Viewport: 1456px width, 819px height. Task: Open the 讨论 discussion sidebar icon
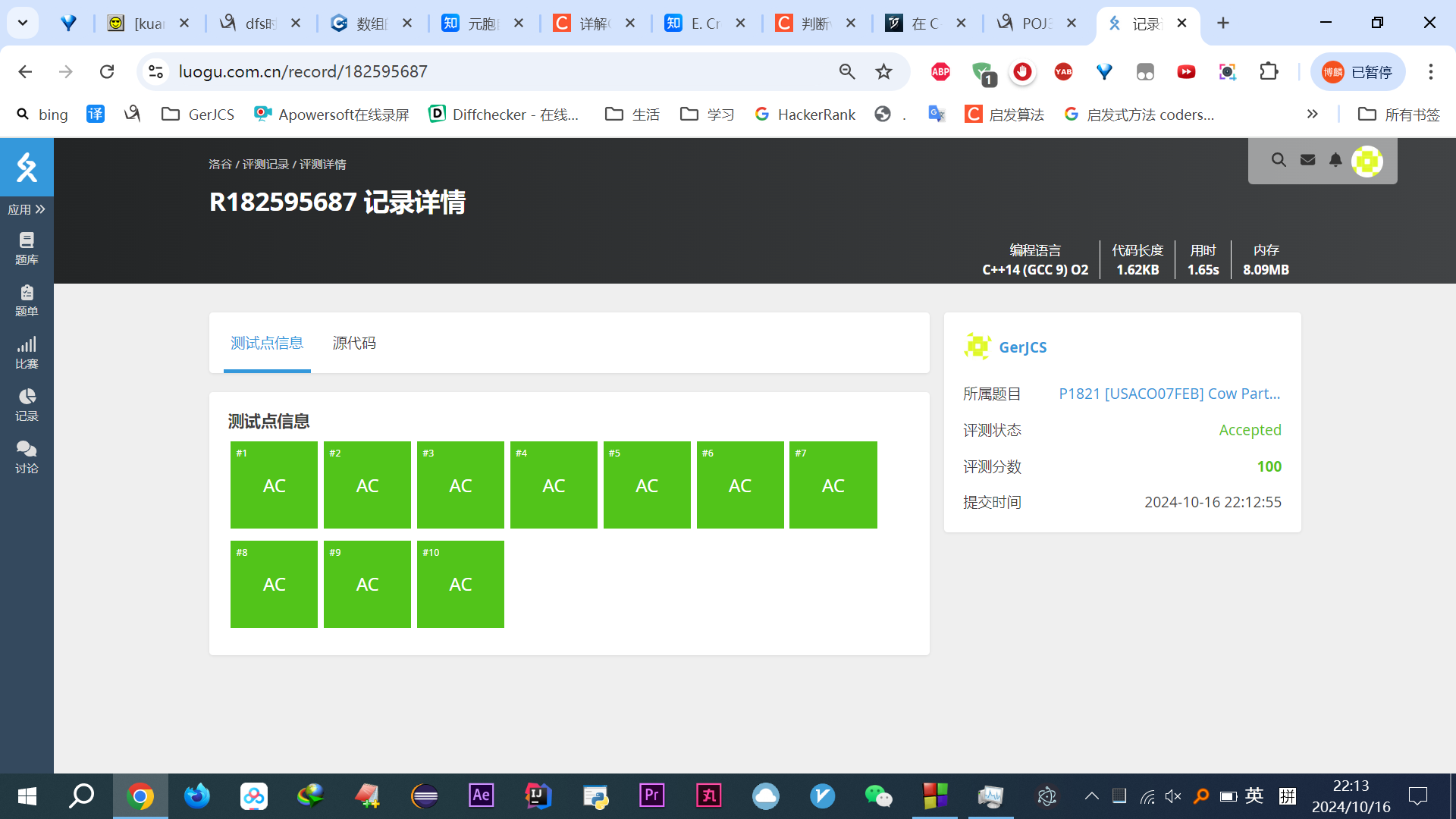(27, 457)
